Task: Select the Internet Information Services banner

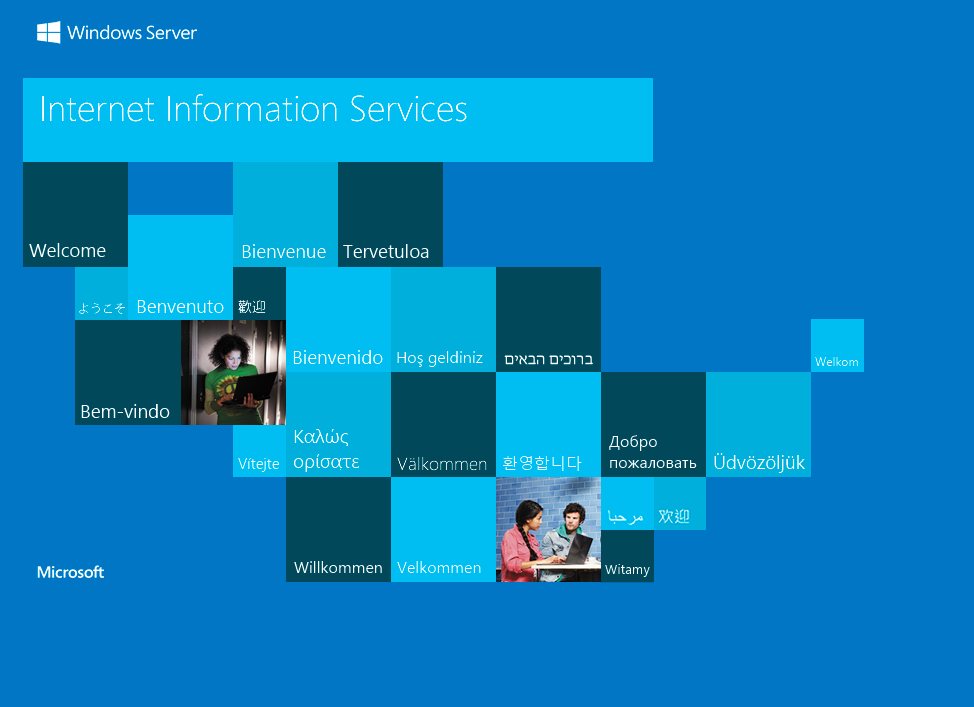Action: pos(337,119)
